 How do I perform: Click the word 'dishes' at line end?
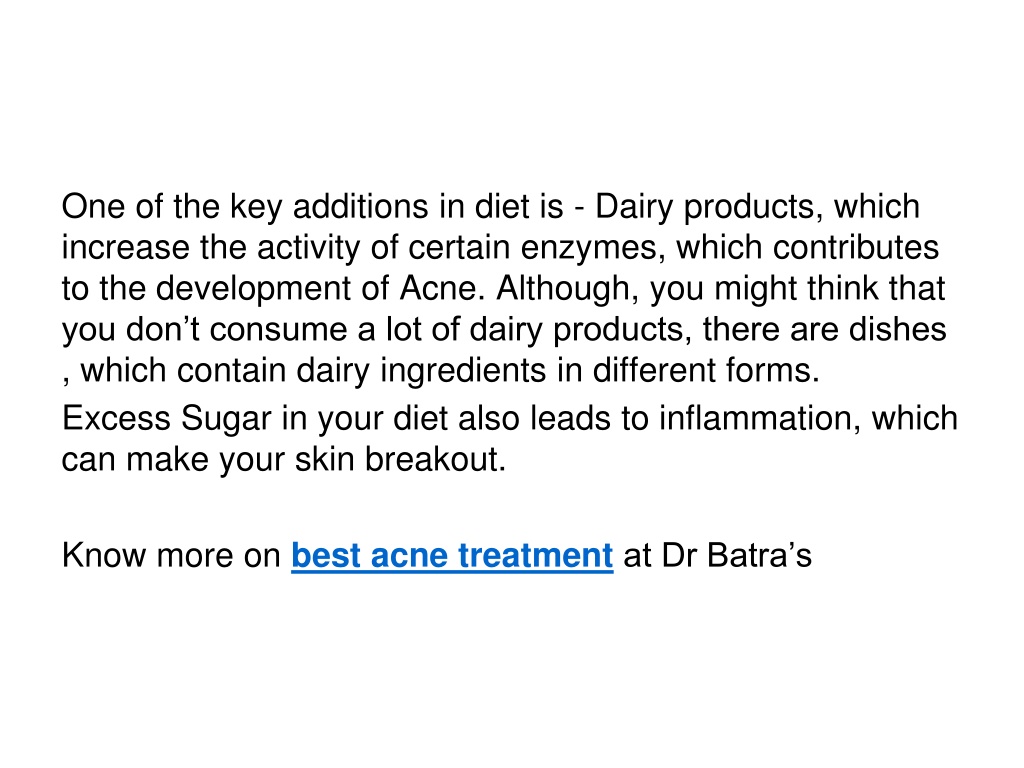coord(897,329)
